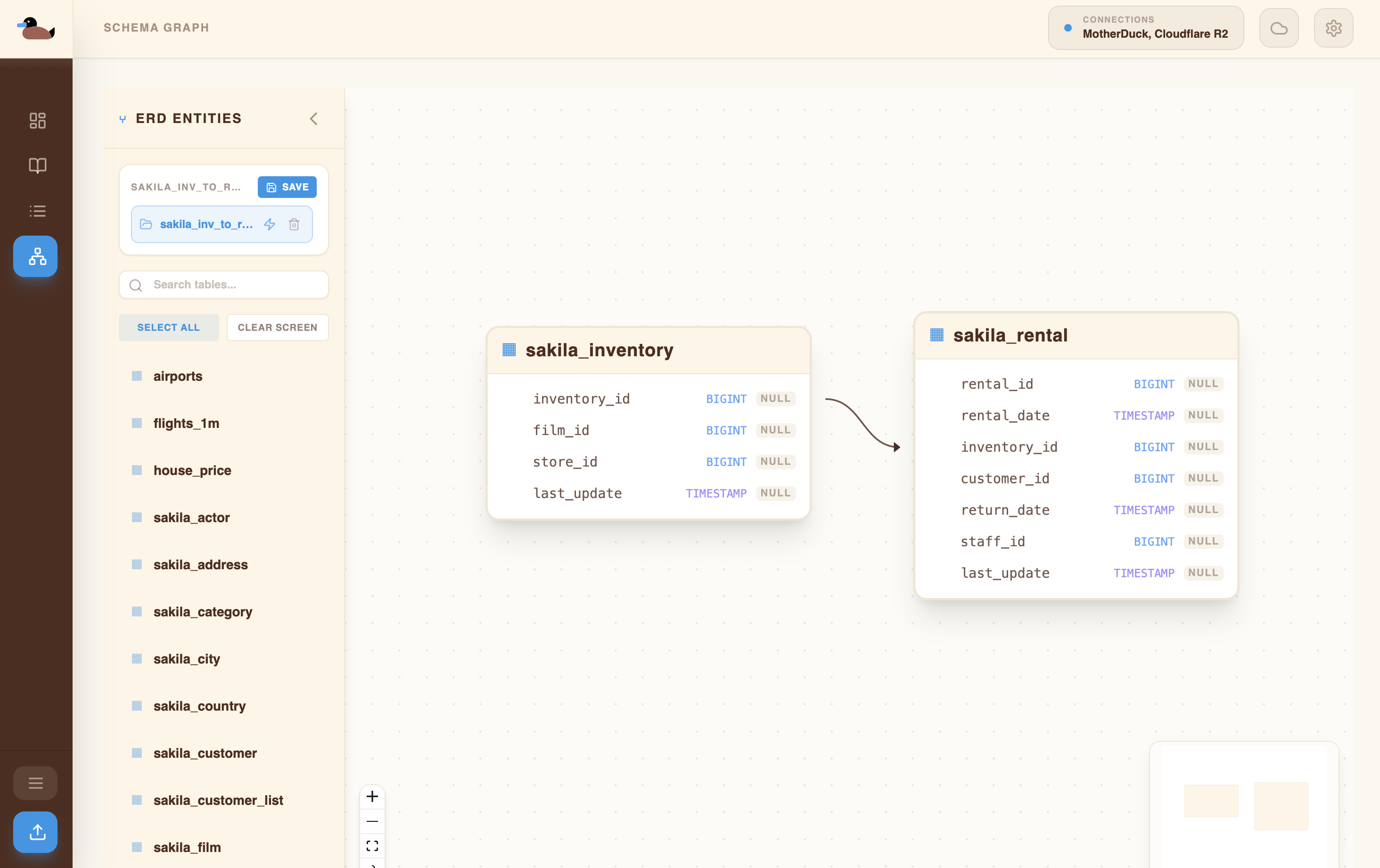Image resolution: width=1380 pixels, height=868 pixels.
Task: Toggle sakila_customer table in entity list
Action: click(205, 753)
